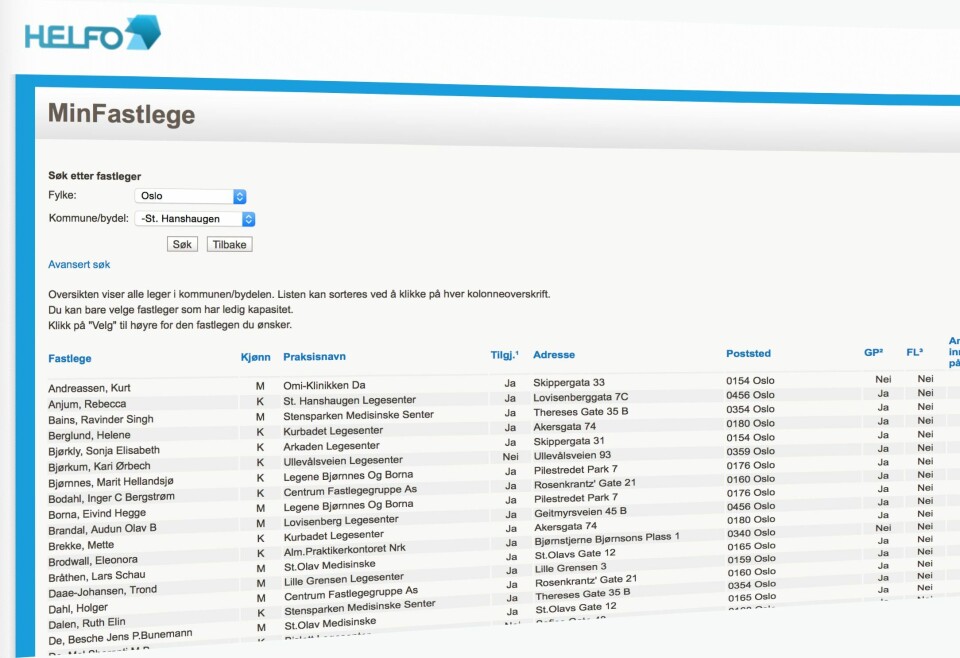Select the row name Brandal, Audun Olav B
Viewport: 960px width, 658px height.
(102, 529)
